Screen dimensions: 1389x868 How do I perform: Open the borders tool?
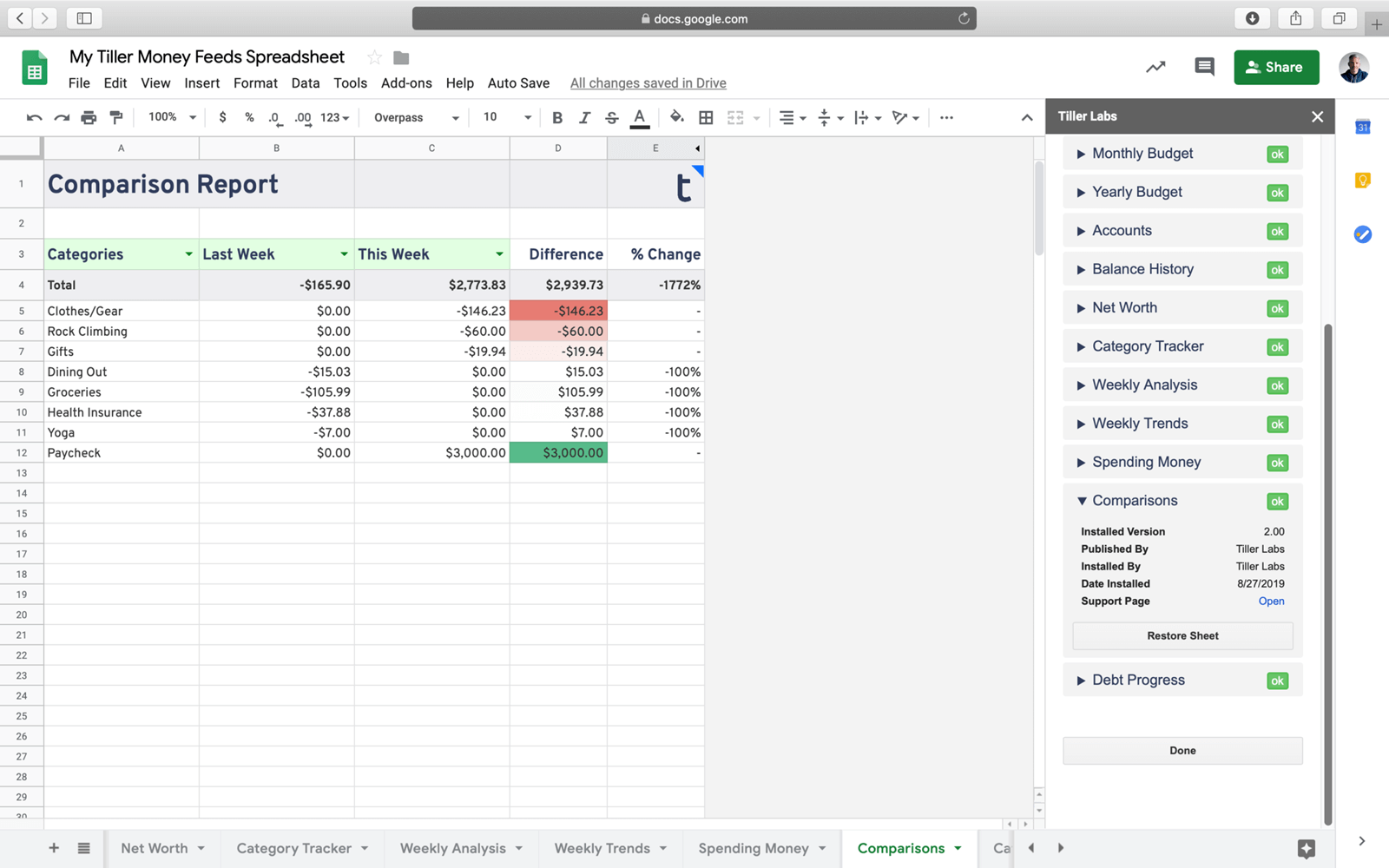pos(706,118)
